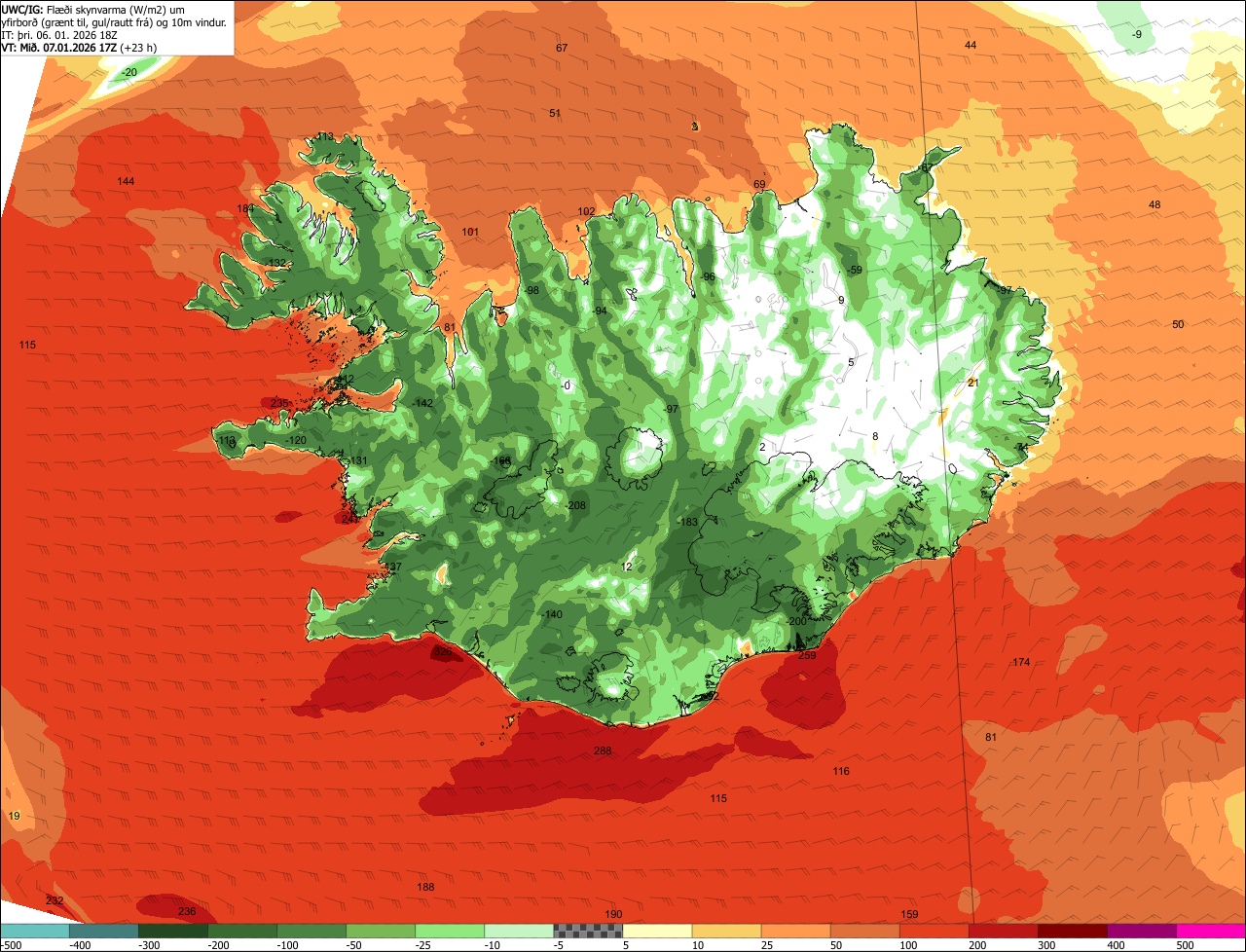Click the flux value -183 in the central south
The image size is (1246, 952).
688,522
